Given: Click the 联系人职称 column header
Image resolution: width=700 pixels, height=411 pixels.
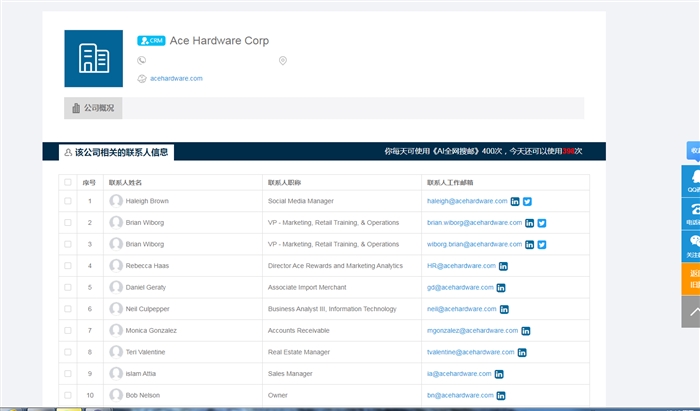Looking at the screenshot, I should pyautogui.click(x=284, y=183).
